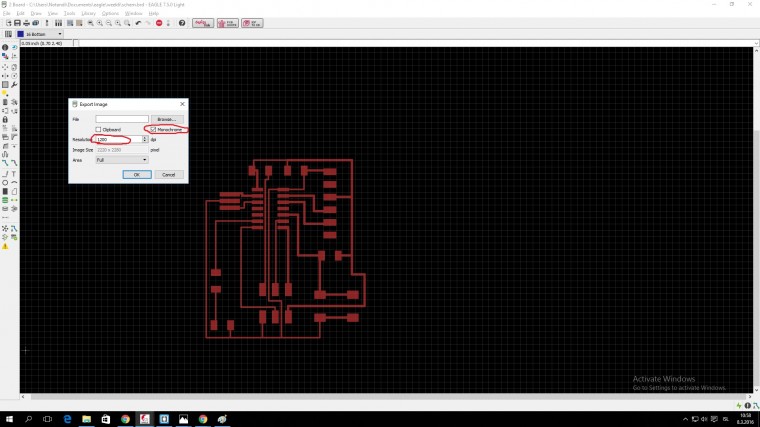760x427 pixels.
Task: Select the Group tool in left toolbar
Action: [x=5, y=85]
